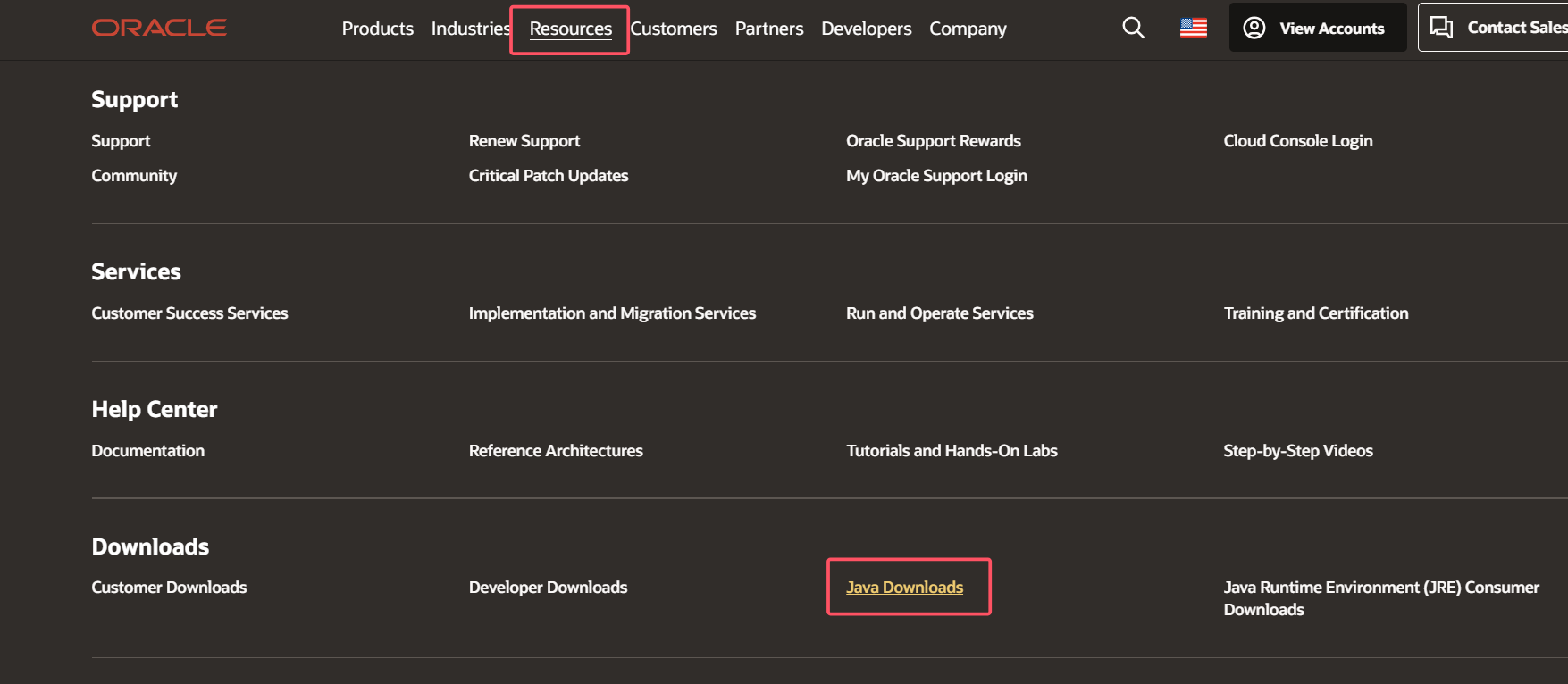Click the View Accounts button
Screen dimensions: 1568x684
coord(1318,28)
